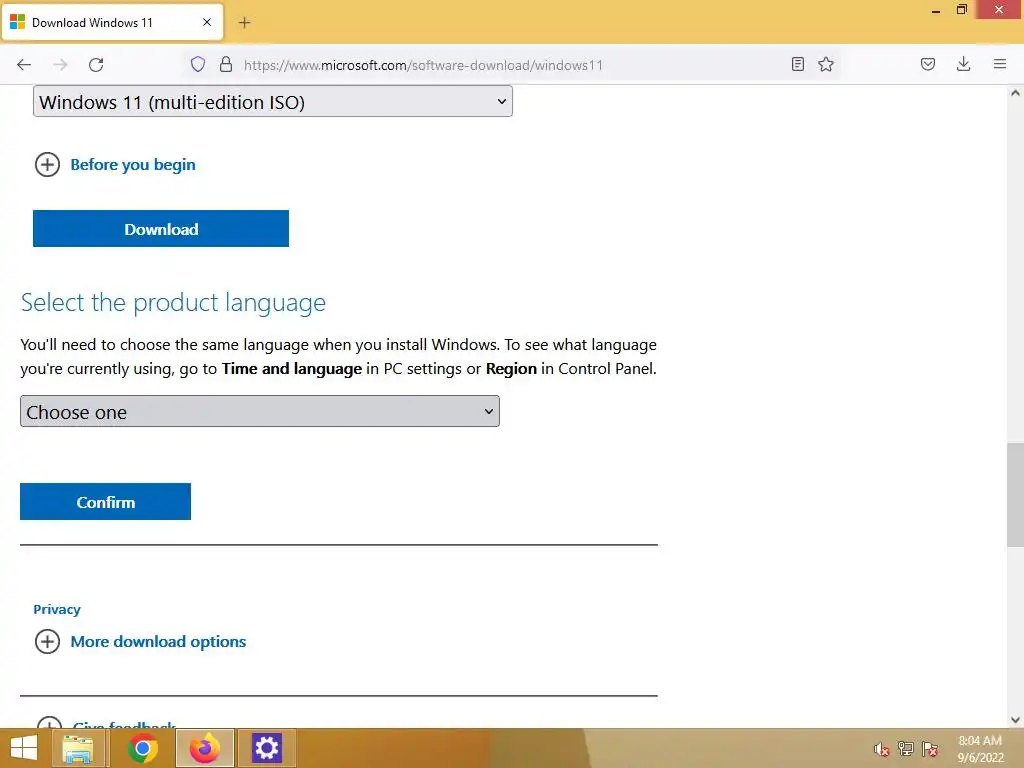Click the vertical scrollbar thumb
The height and width of the screenshot is (768, 1024).
(x=1015, y=495)
